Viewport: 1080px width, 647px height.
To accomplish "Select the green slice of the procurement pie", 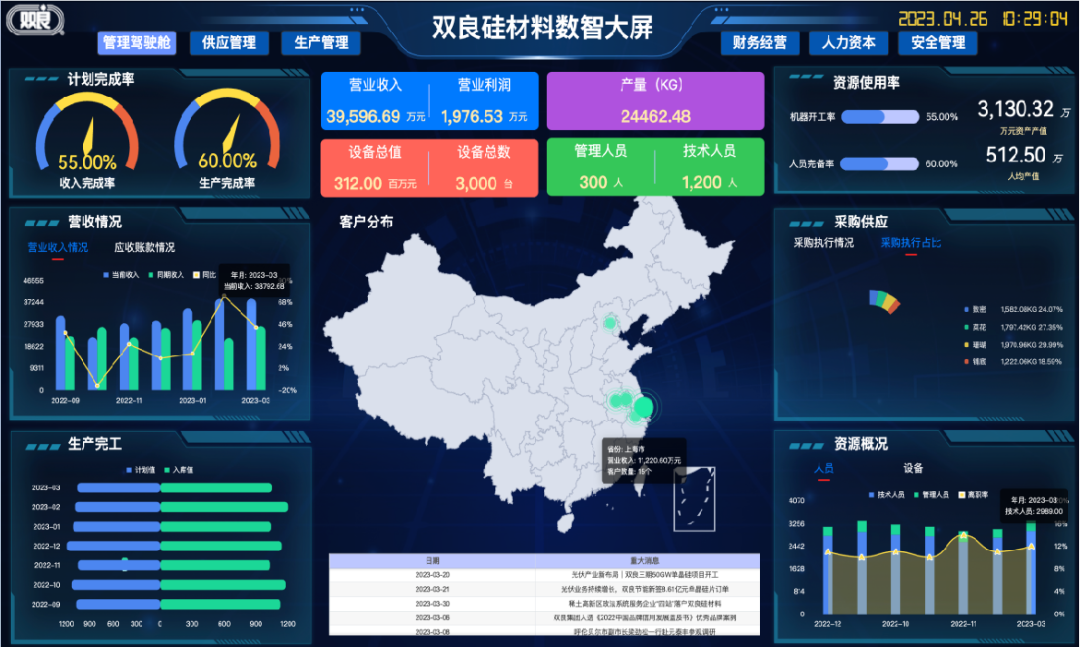I will [880, 299].
